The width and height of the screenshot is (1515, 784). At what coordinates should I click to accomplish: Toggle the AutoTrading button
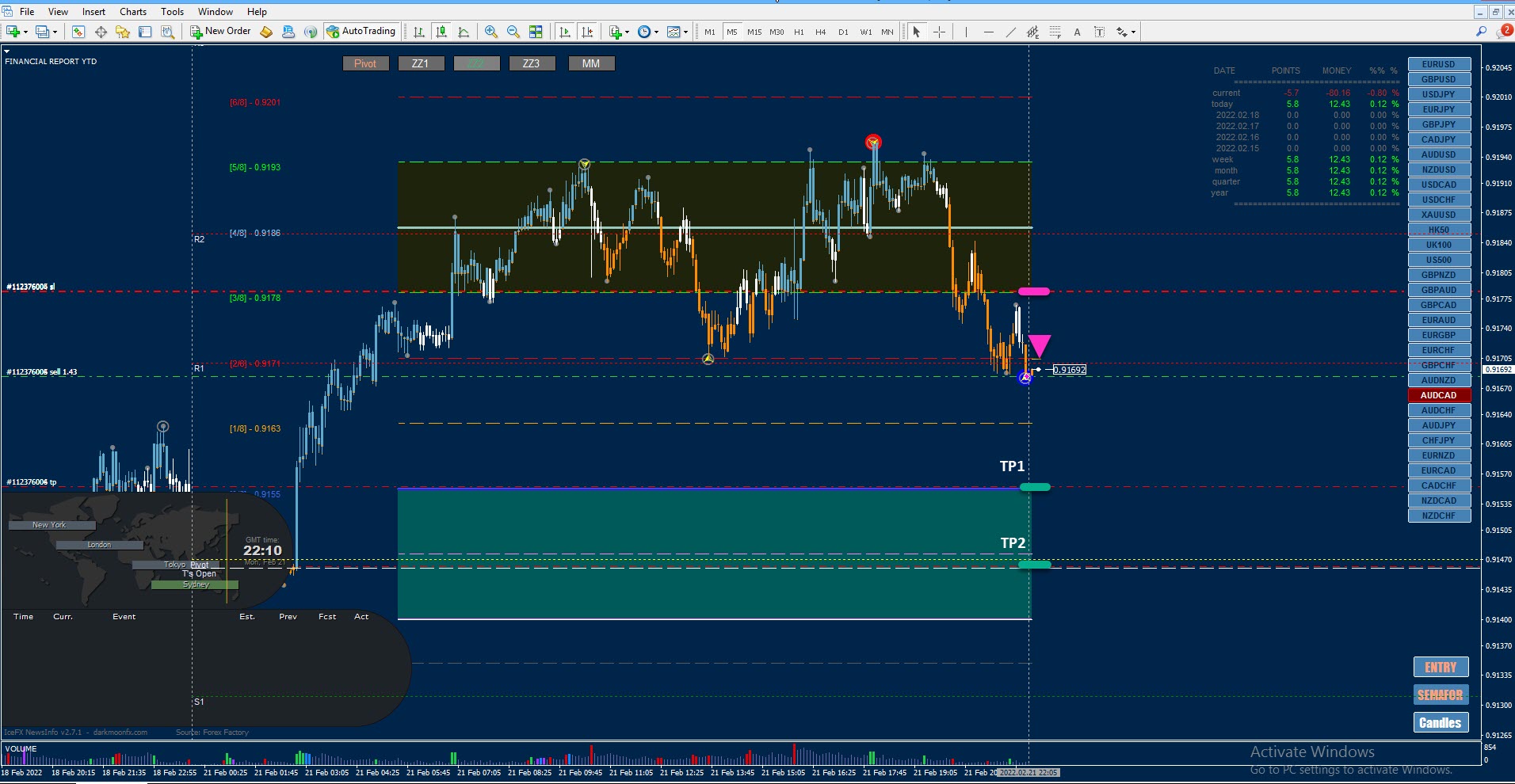tap(361, 32)
